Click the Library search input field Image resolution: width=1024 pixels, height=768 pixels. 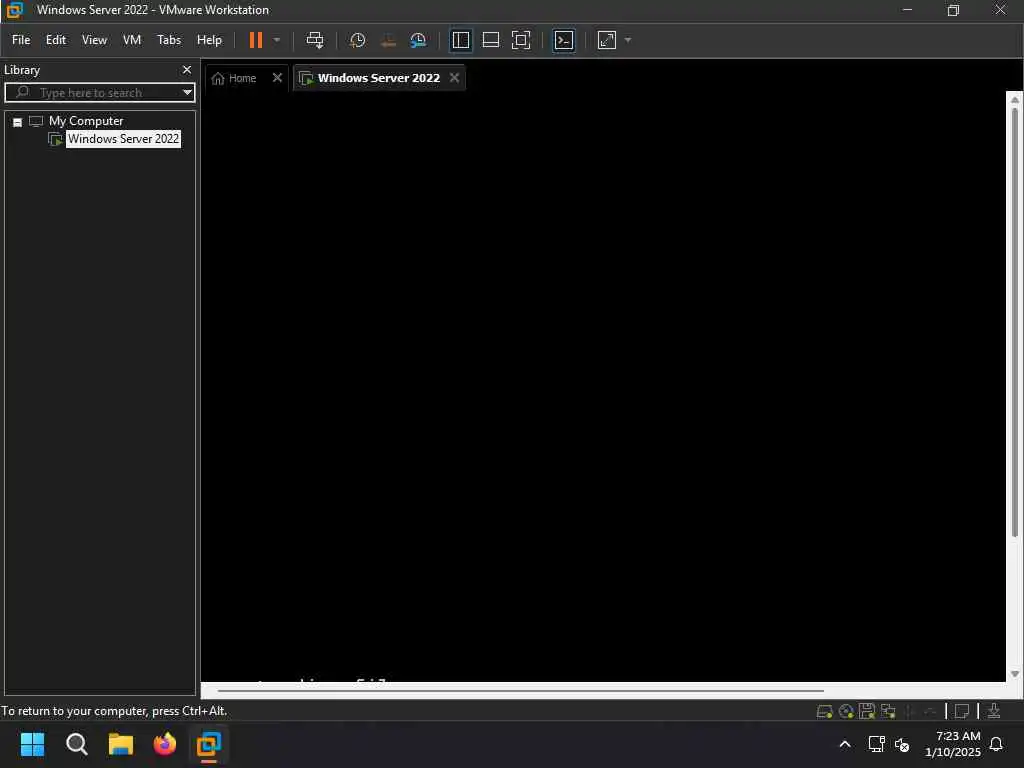pos(98,92)
